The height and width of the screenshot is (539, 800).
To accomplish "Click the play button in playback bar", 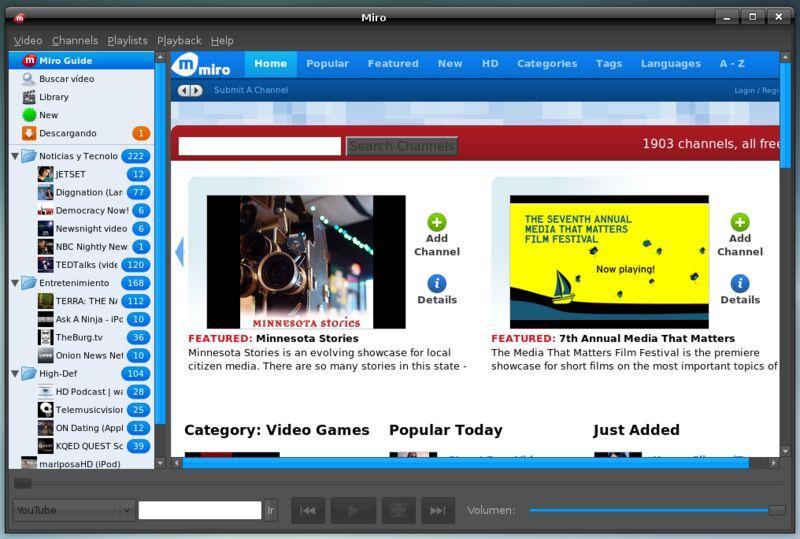I will click(353, 510).
